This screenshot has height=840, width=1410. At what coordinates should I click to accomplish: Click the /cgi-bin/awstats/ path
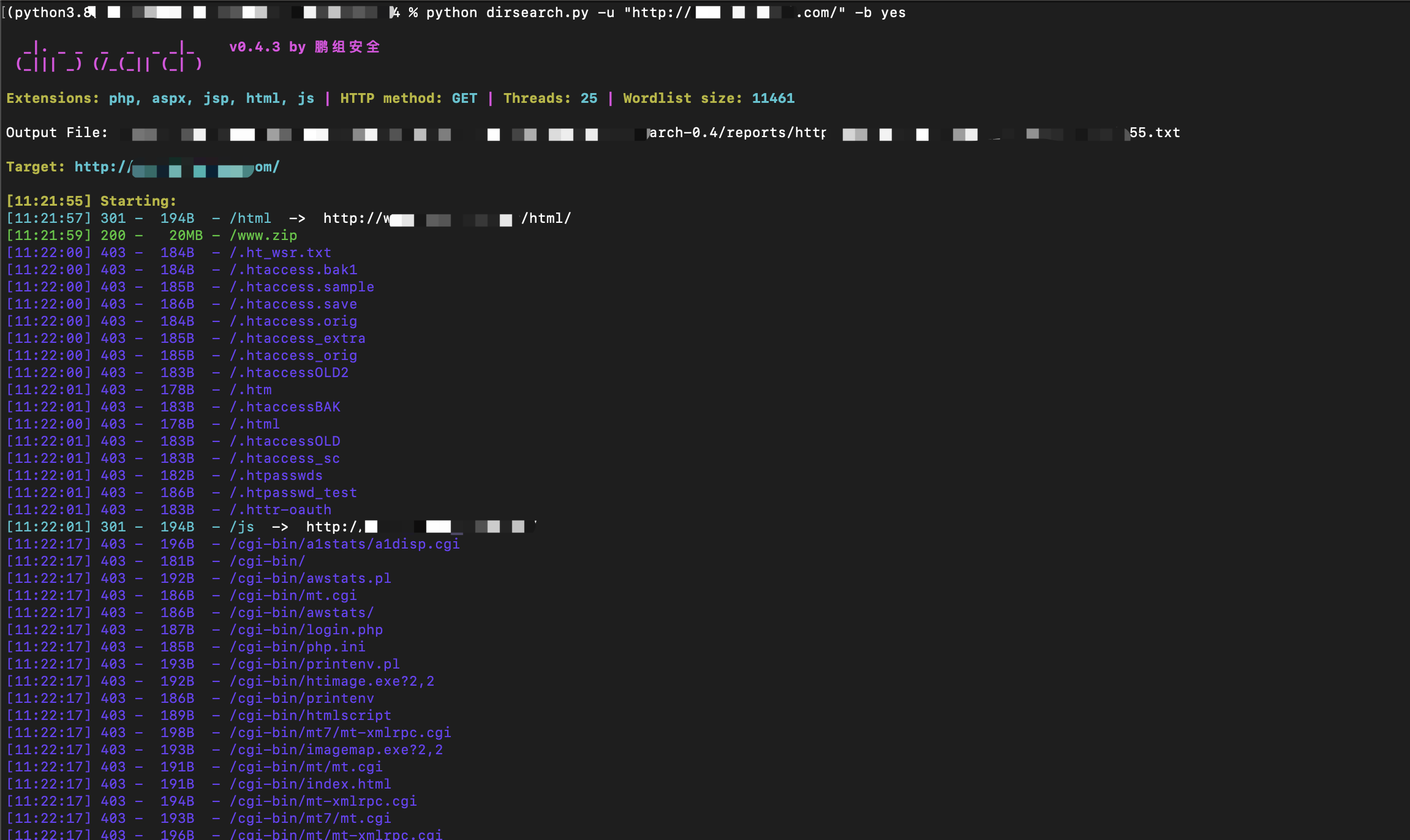click(302, 613)
